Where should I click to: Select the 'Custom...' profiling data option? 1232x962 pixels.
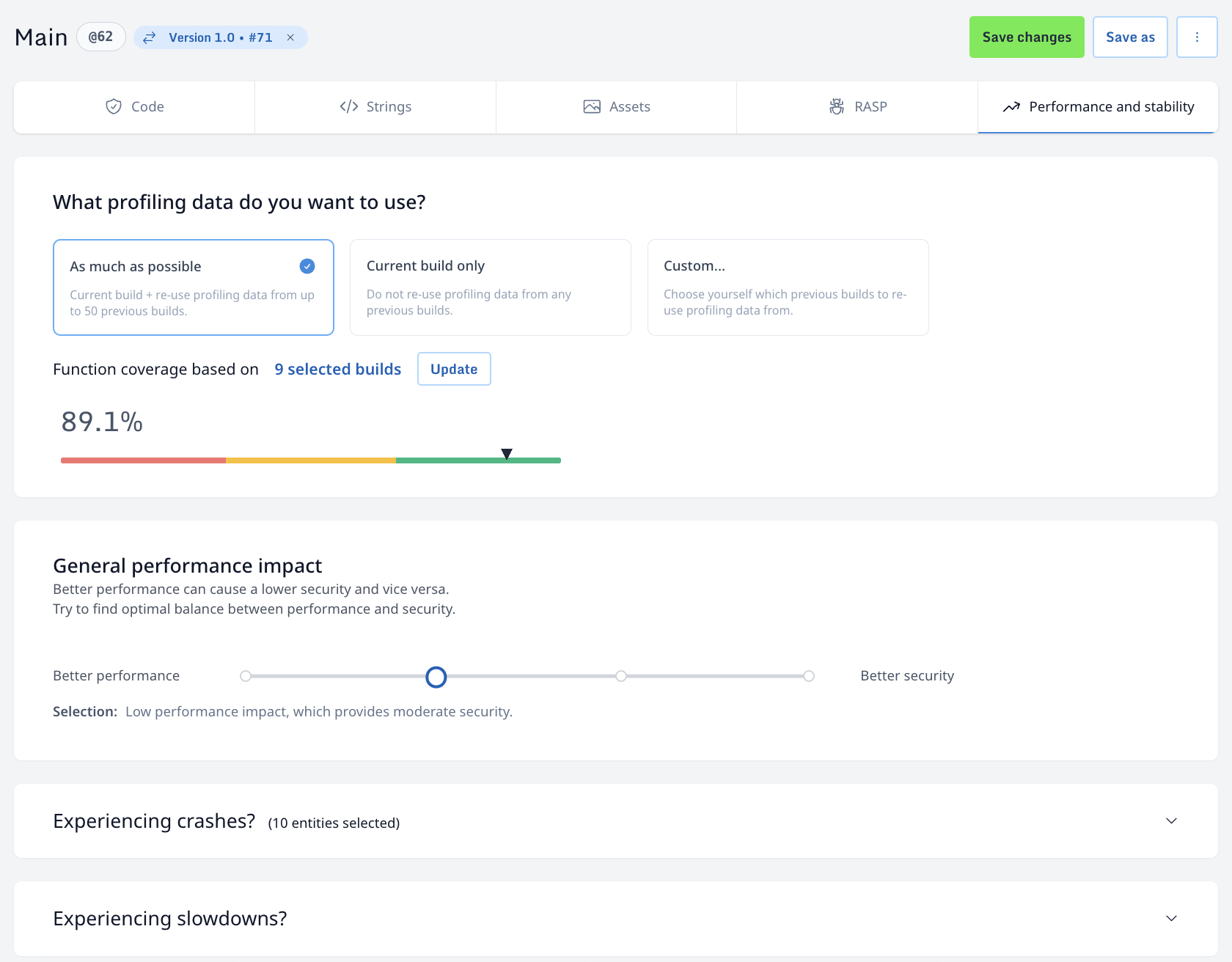[788, 287]
